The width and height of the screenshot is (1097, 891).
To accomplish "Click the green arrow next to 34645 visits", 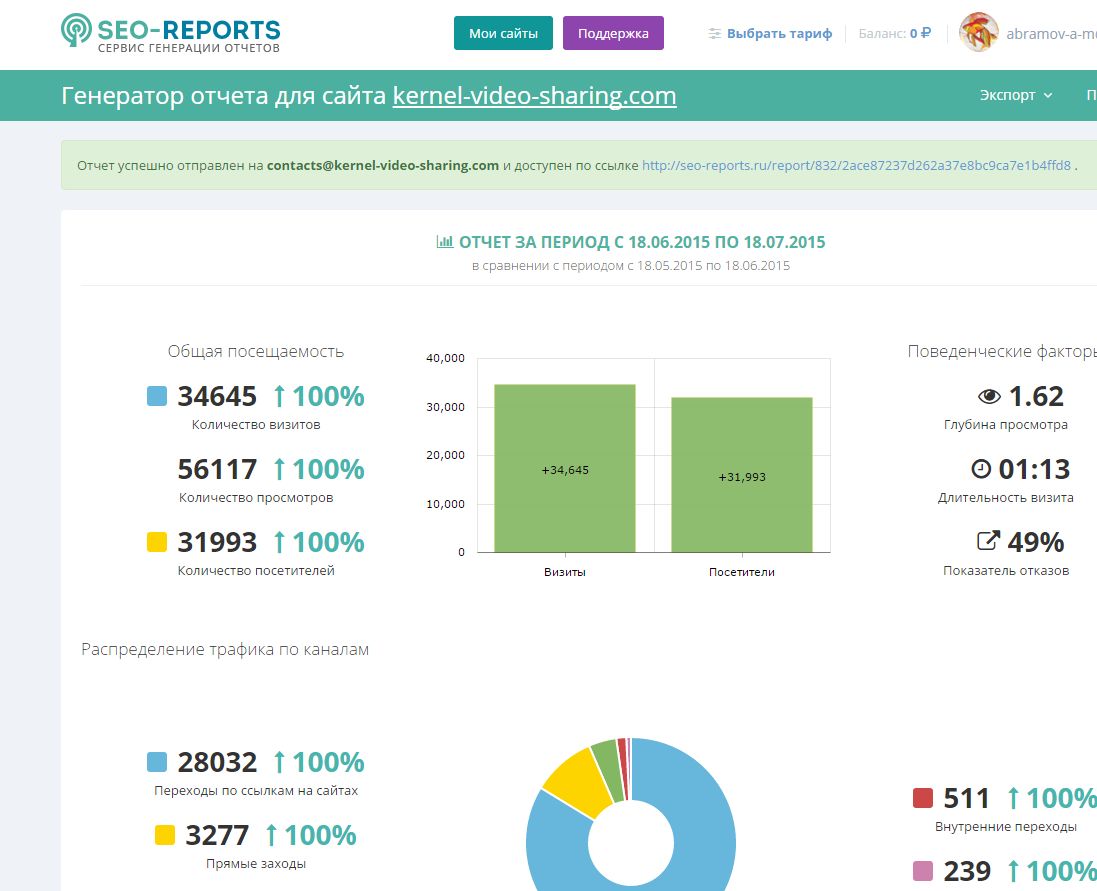I will [279, 396].
